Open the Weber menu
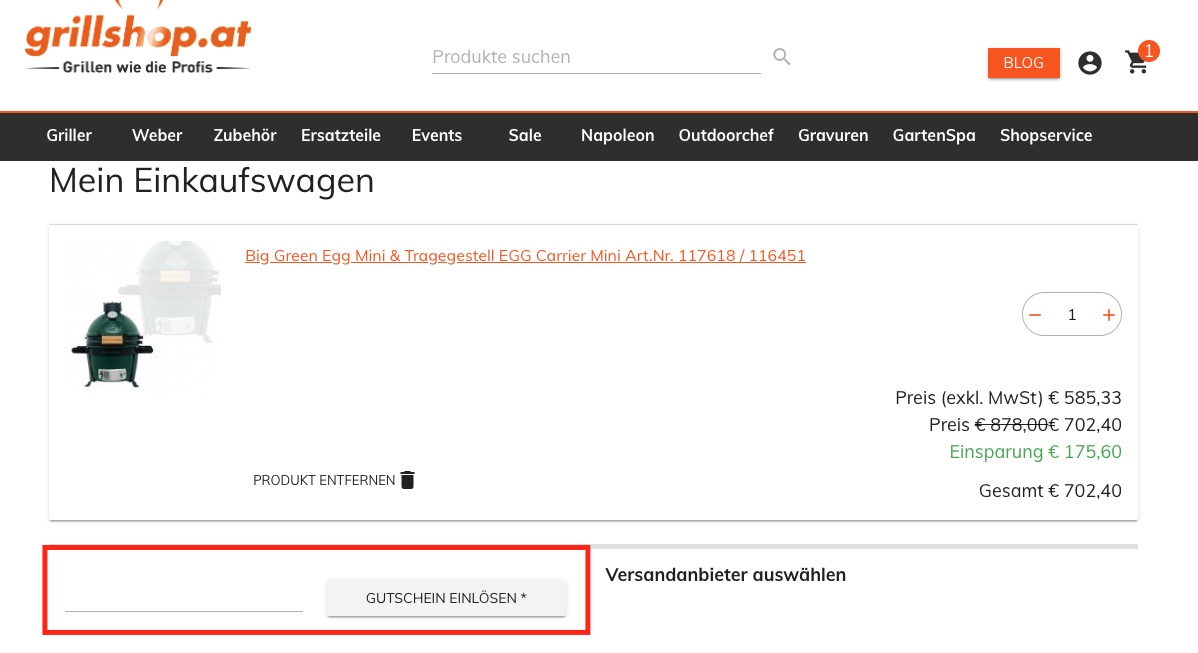 157,136
